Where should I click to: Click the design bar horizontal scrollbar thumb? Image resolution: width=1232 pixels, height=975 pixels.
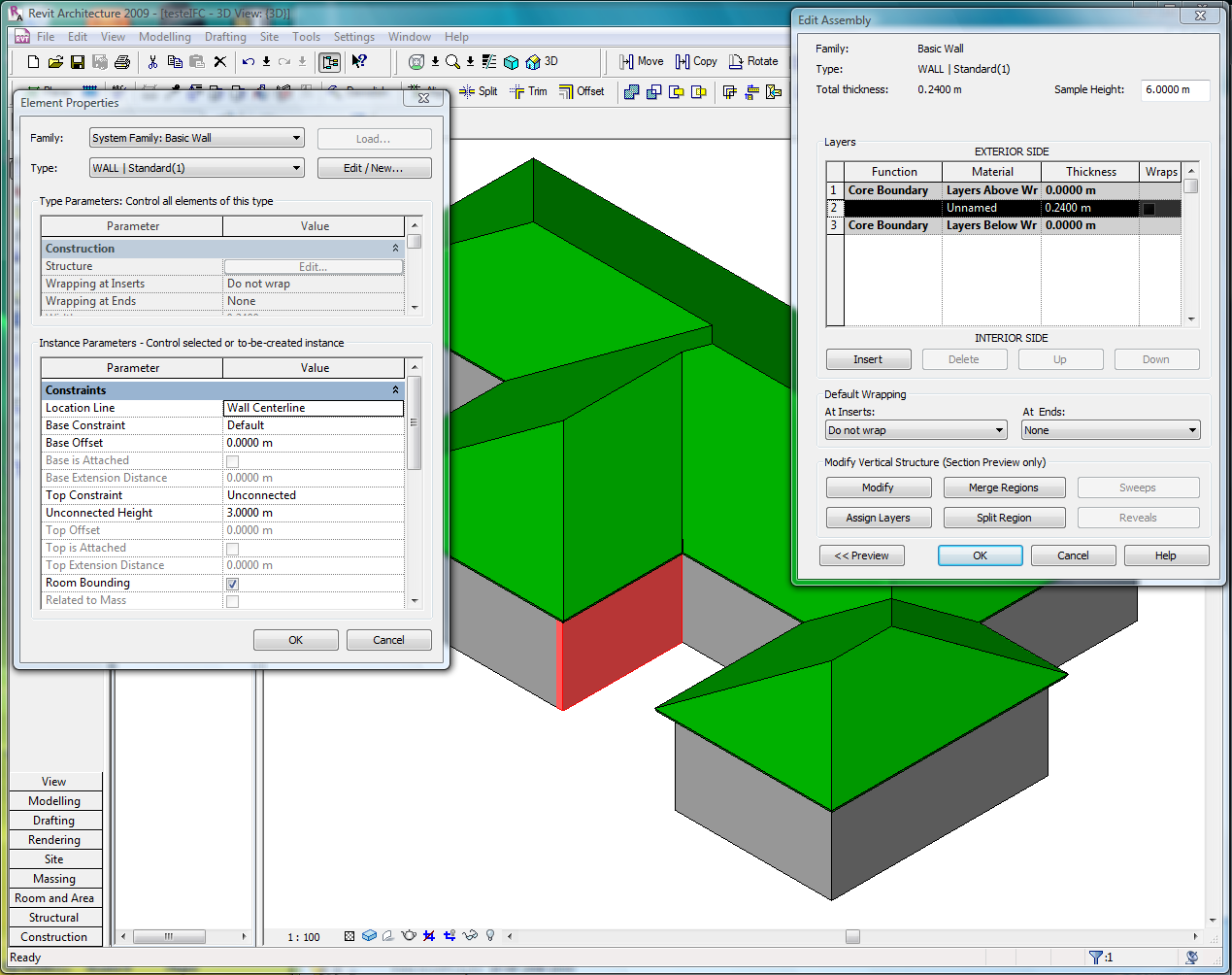click(169, 937)
